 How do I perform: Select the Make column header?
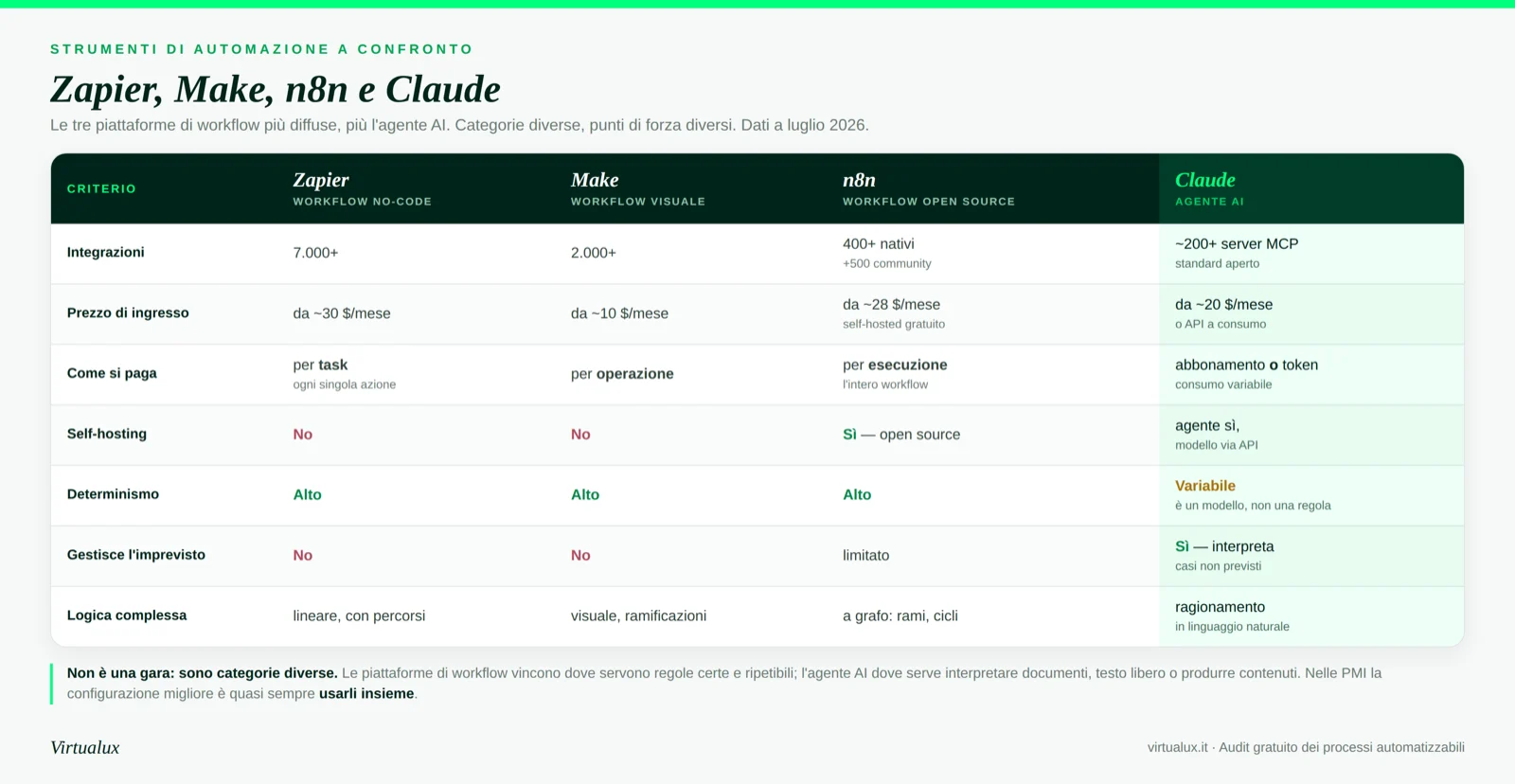tap(637, 188)
